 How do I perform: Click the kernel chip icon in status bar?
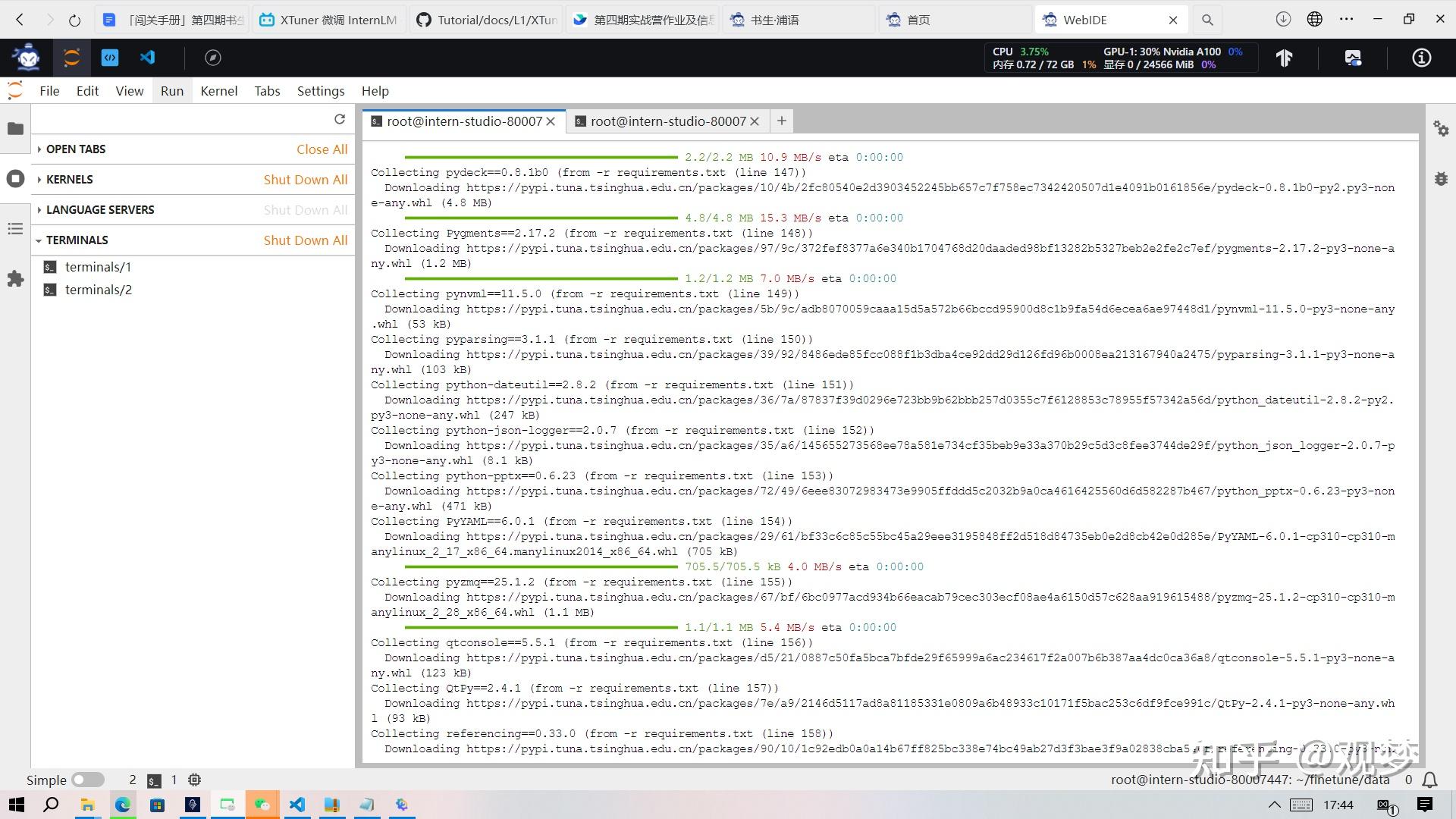pyautogui.click(x=195, y=780)
